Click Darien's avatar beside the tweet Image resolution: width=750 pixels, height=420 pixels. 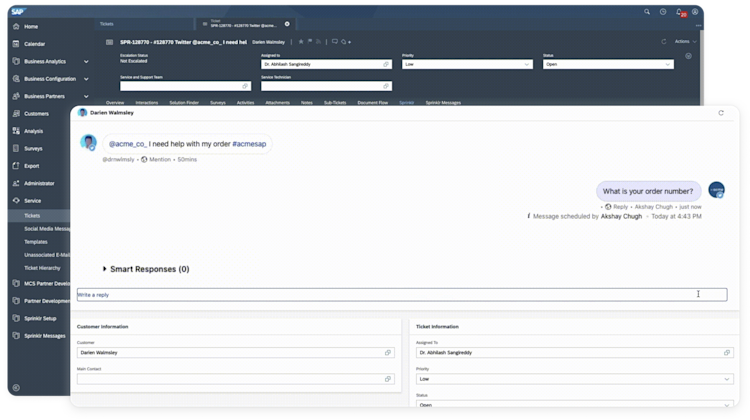click(88, 142)
